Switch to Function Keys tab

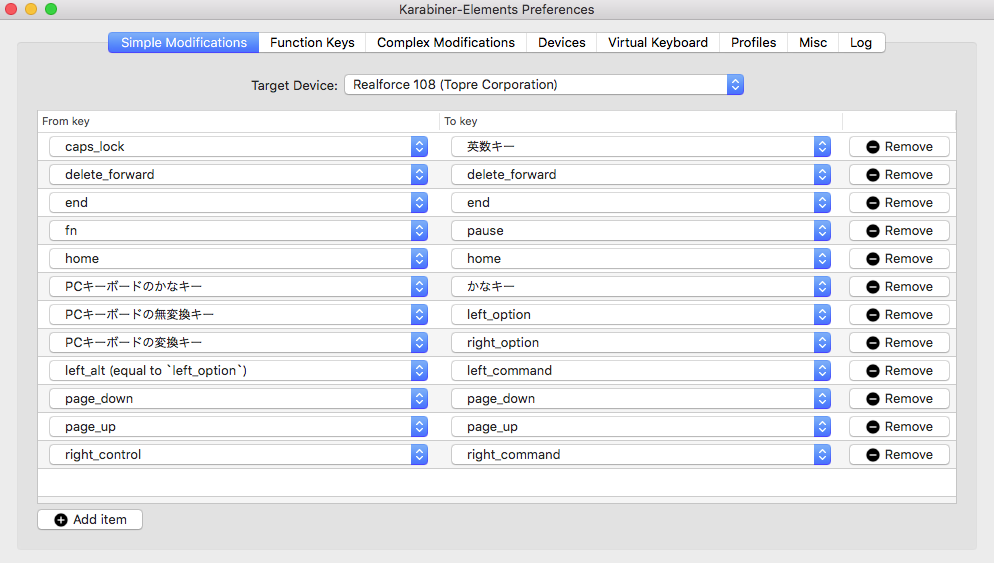[312, 42]
